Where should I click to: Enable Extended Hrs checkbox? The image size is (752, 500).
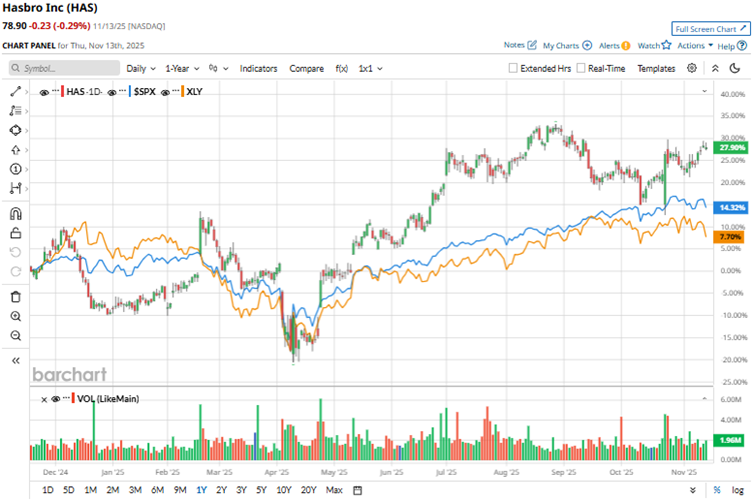[513, 68]
